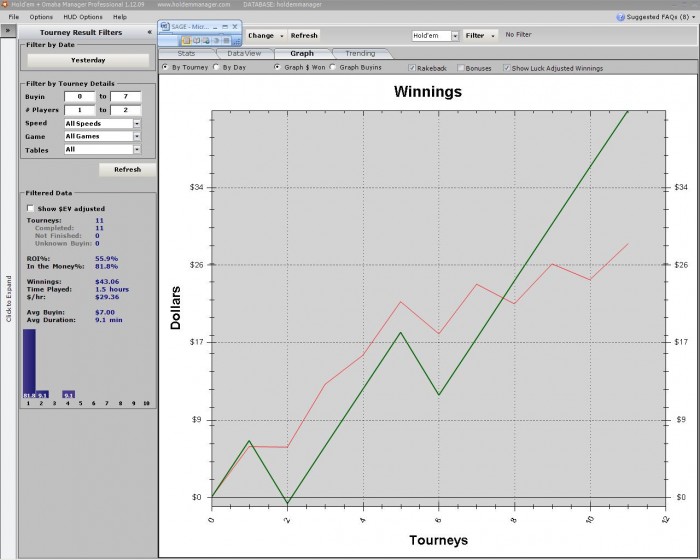Image resolution: width=700 pixels, height=560 pixels.
Task: Collapse the Tourney Result Filters panel
Action: [x=150, y=32]
